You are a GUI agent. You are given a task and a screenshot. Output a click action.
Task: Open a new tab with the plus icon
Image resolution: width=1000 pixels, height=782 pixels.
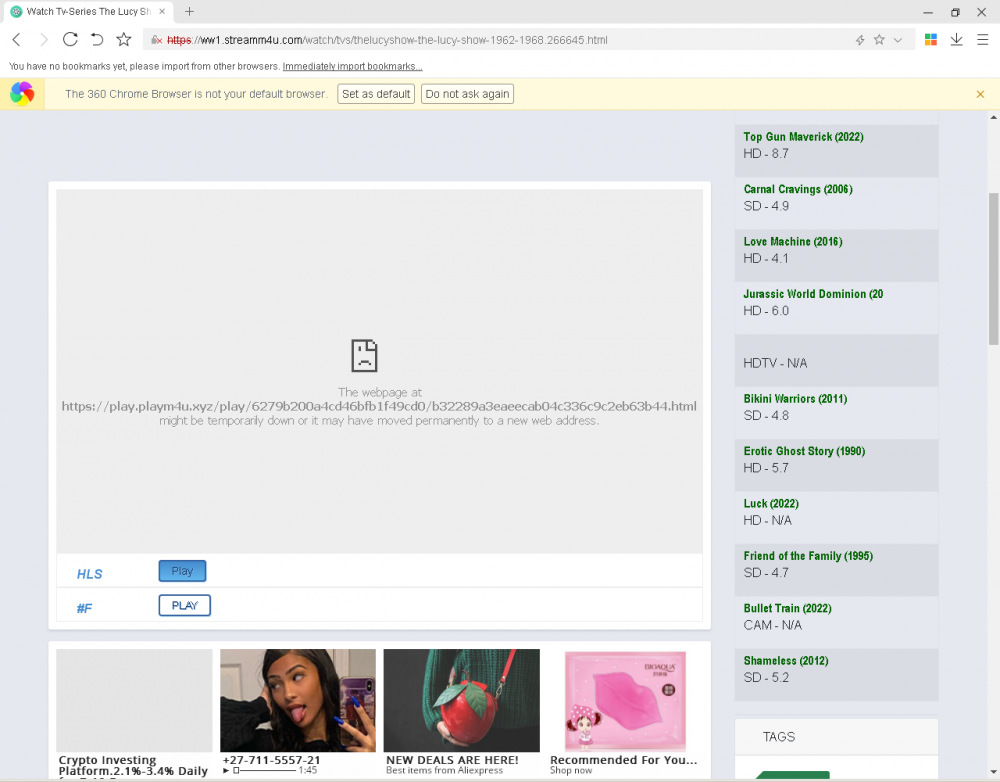[189, 12]
